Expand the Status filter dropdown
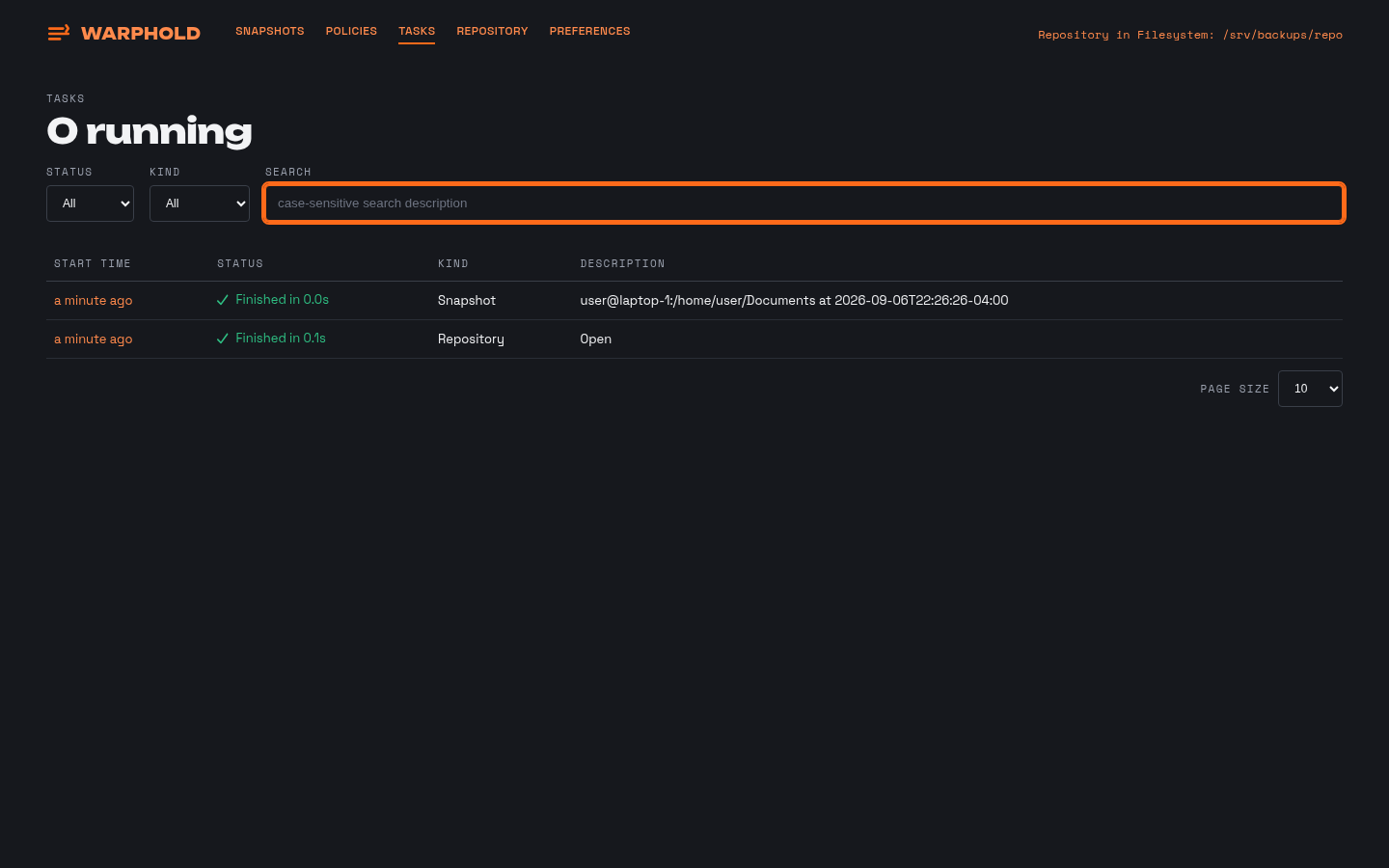1389x868 pixels. click(90, 203)
